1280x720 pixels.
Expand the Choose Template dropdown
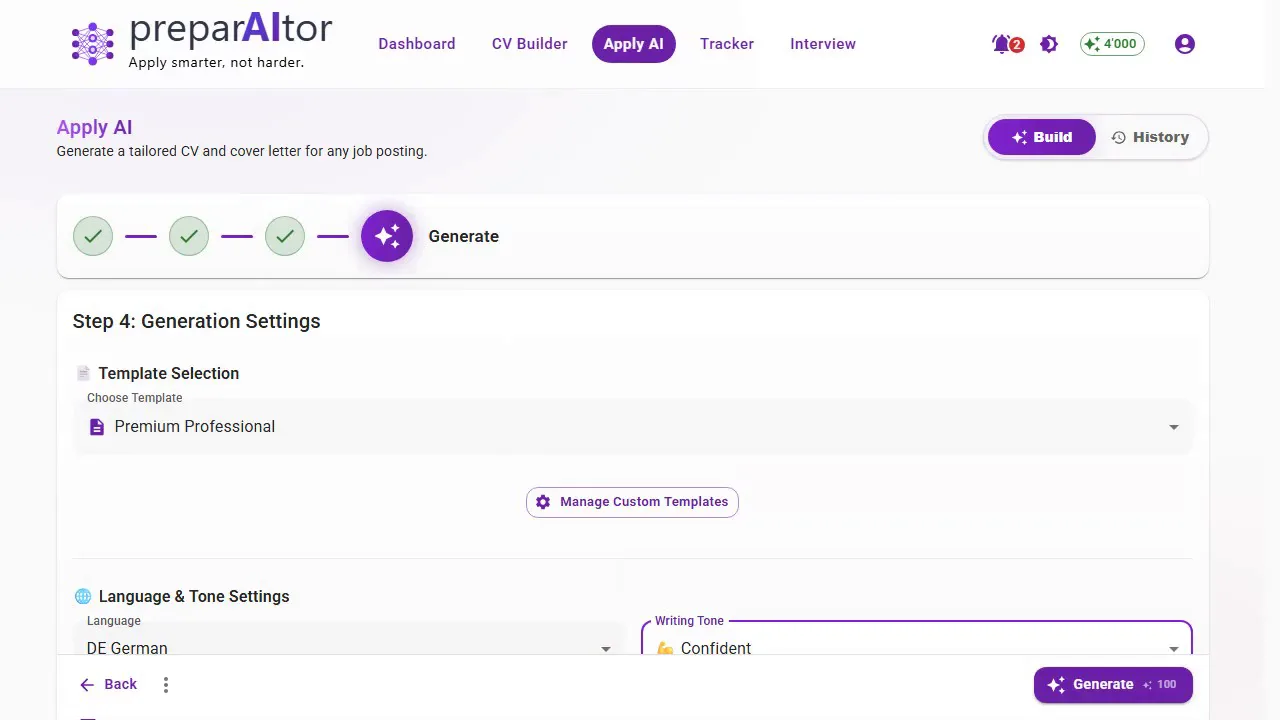click(632, 426)
